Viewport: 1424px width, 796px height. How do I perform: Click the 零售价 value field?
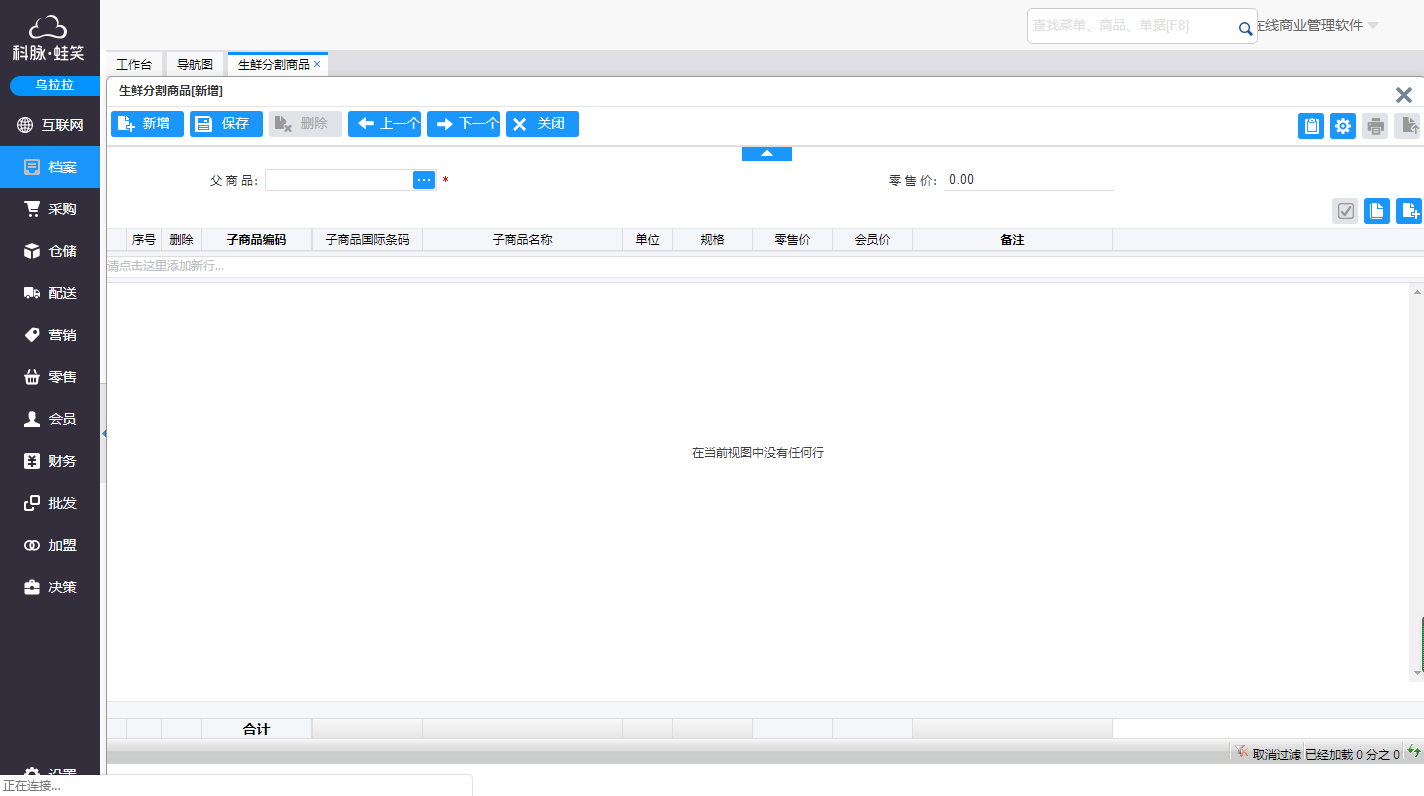pyautogui.click(x=1029, y=180)
